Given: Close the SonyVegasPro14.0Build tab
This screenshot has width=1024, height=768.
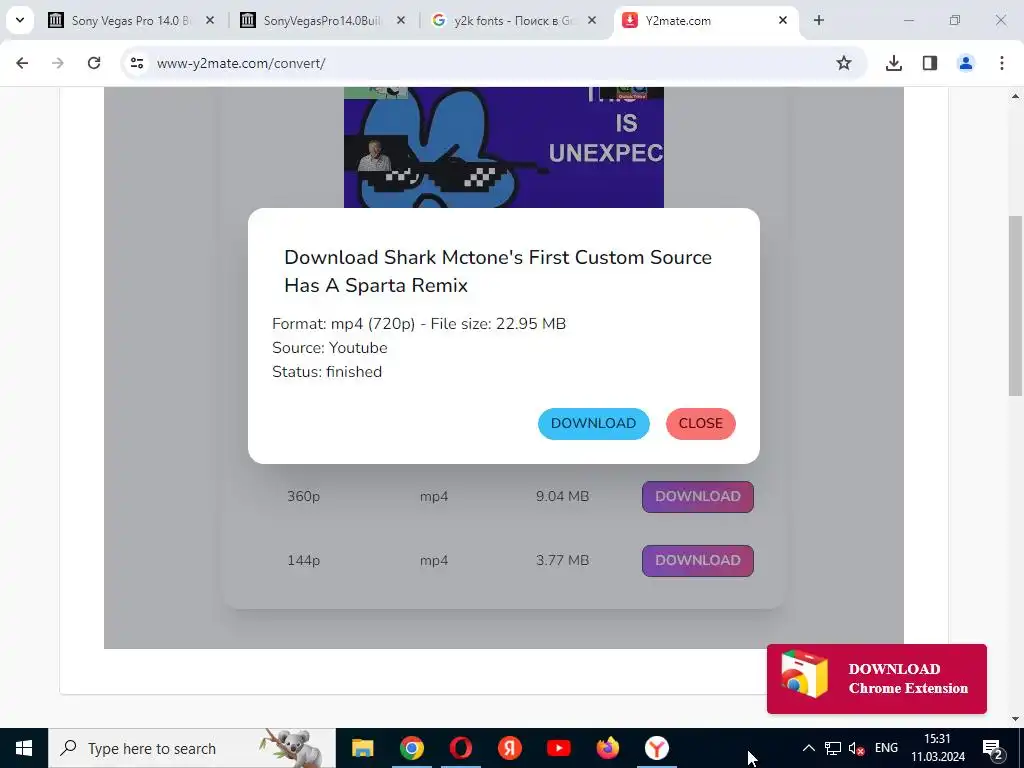Looking at the screenshot, I should click(401, 20).
